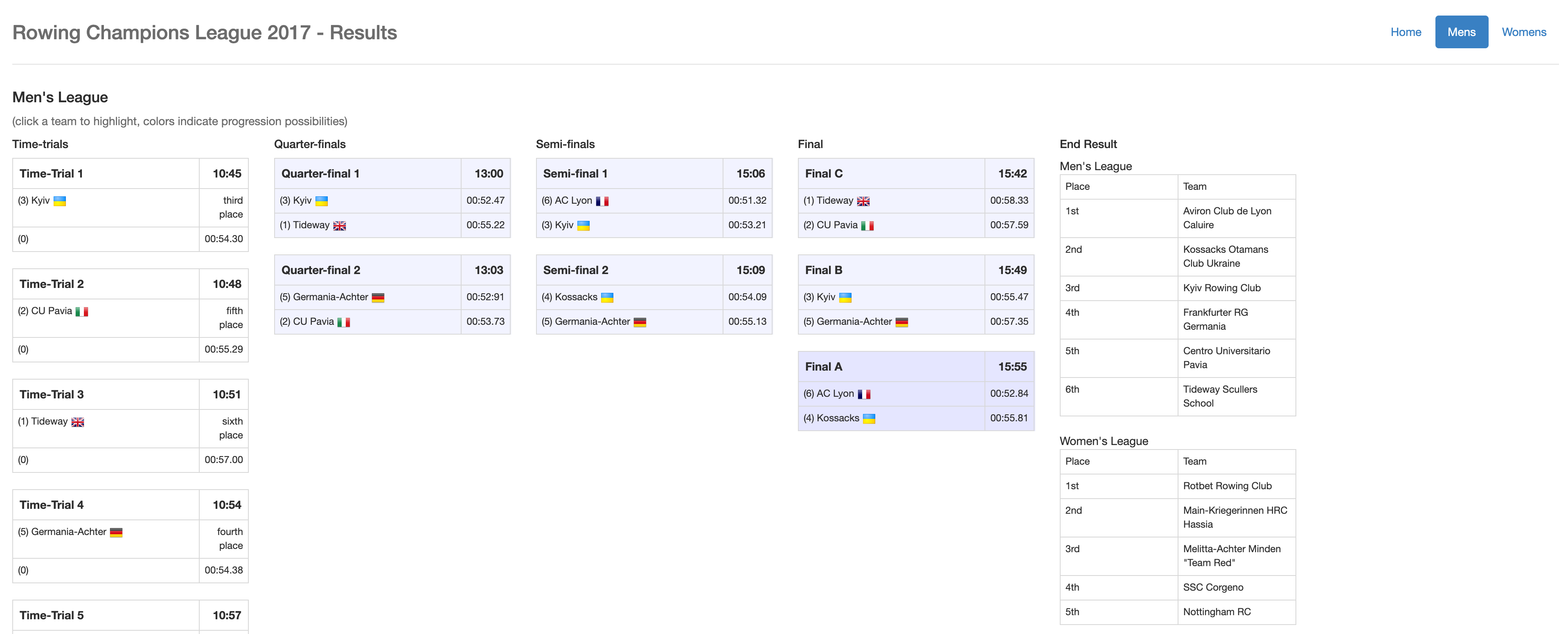Click Main-Kriegerinnen HRC Hassia result row
The width and height of the screenshot is (1568, 634).
coord(1177,518)
